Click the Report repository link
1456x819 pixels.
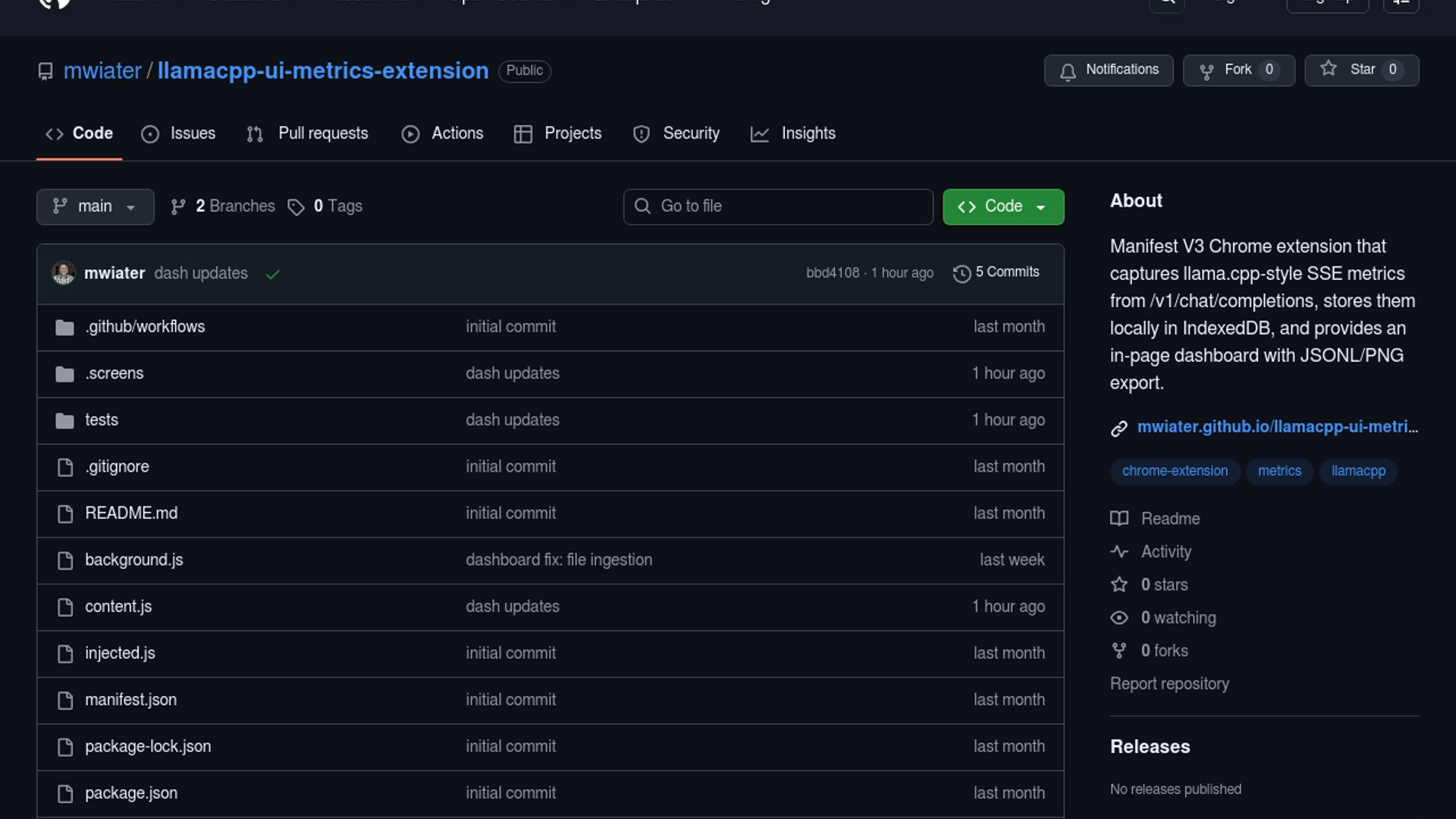pos(1169,684)
